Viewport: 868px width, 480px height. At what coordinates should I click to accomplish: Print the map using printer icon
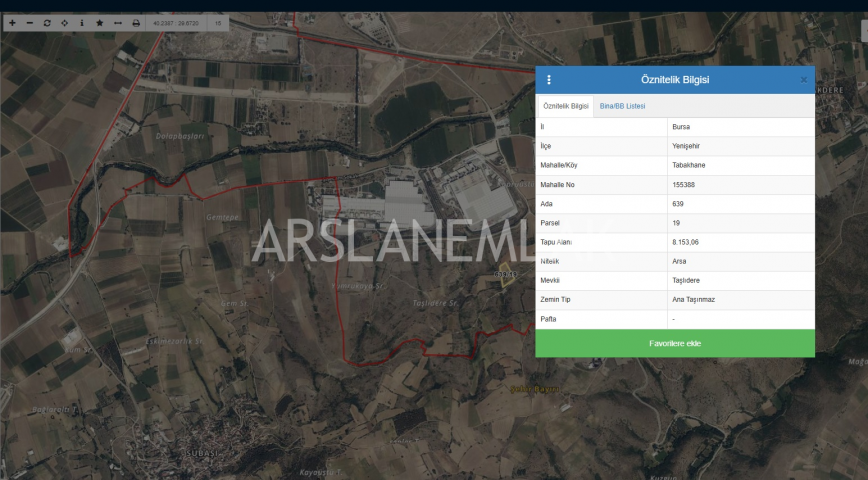tap(136, 22)
